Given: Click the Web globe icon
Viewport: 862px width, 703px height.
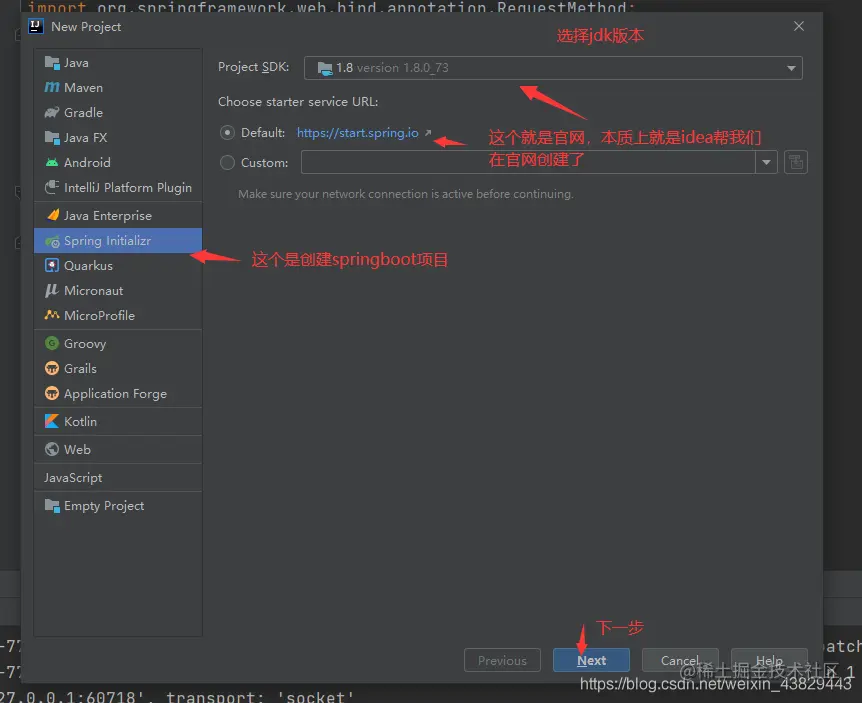Looking at the screenshot, I should (52, 449).
